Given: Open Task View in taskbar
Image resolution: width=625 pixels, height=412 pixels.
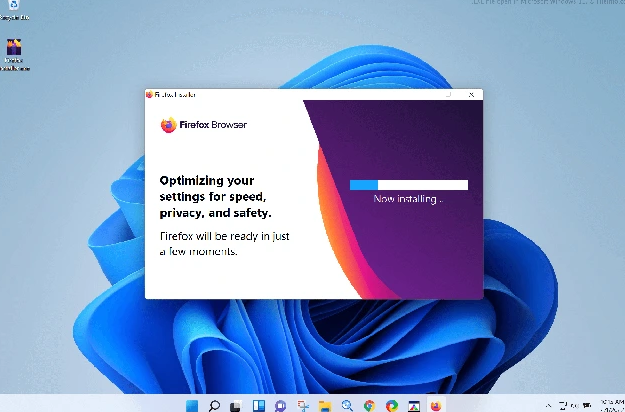Looking at the screenshot, I should click(x=236, y=405).
